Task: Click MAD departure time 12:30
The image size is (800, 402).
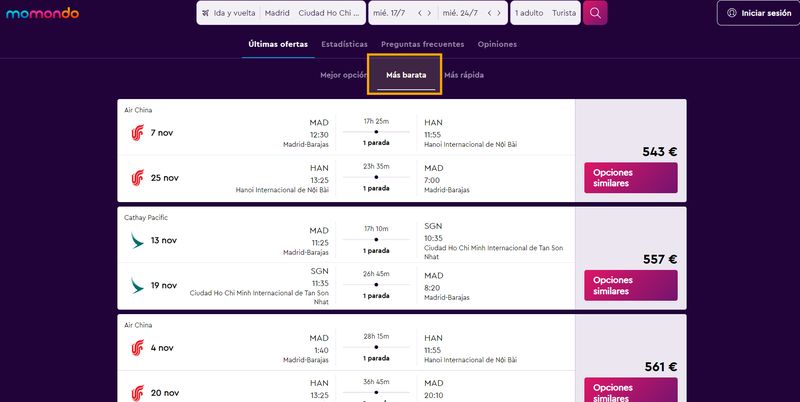Action: pos(319,135)
